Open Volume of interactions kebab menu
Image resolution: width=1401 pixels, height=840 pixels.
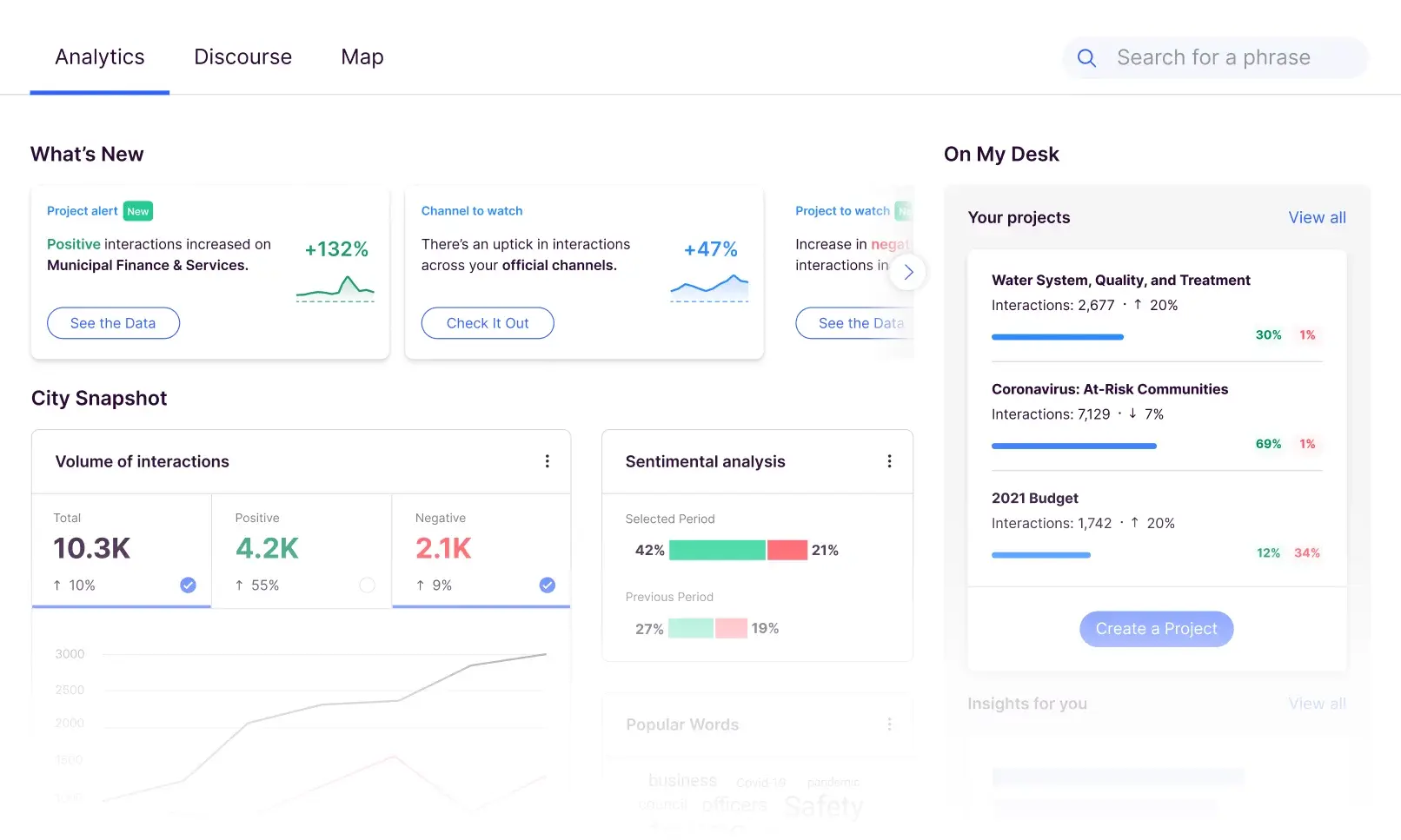(x=547, y=461)
